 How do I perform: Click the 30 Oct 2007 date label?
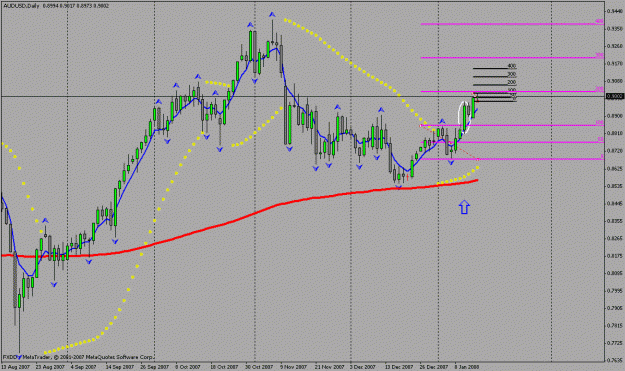coord(259,367)
